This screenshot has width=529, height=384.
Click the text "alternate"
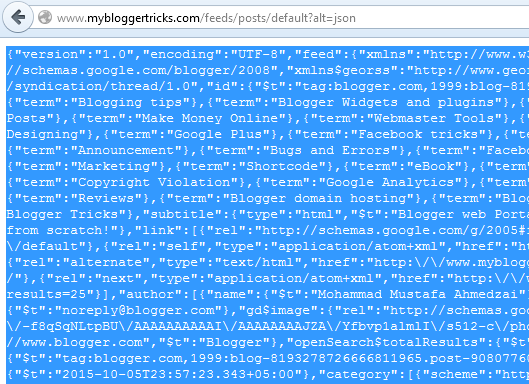click(x=106, y=263)
